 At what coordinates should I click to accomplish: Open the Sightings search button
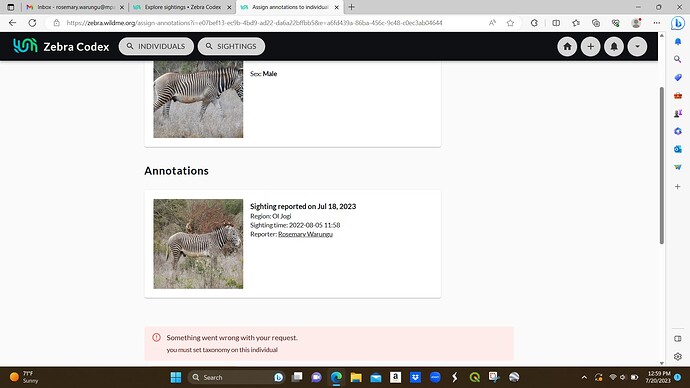pyautogui.click(x=231, y=46)
